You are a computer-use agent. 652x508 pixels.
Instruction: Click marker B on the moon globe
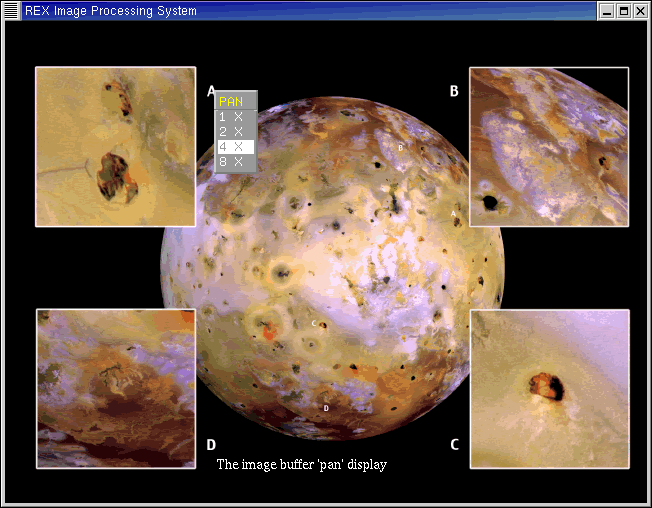click(400, 148)
